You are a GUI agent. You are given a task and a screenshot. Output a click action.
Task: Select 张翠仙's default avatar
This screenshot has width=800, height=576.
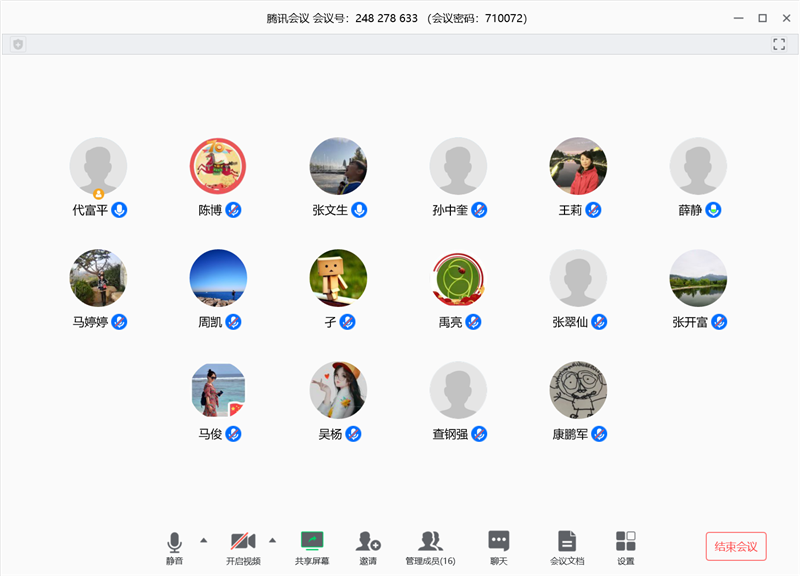pos(578,278)
